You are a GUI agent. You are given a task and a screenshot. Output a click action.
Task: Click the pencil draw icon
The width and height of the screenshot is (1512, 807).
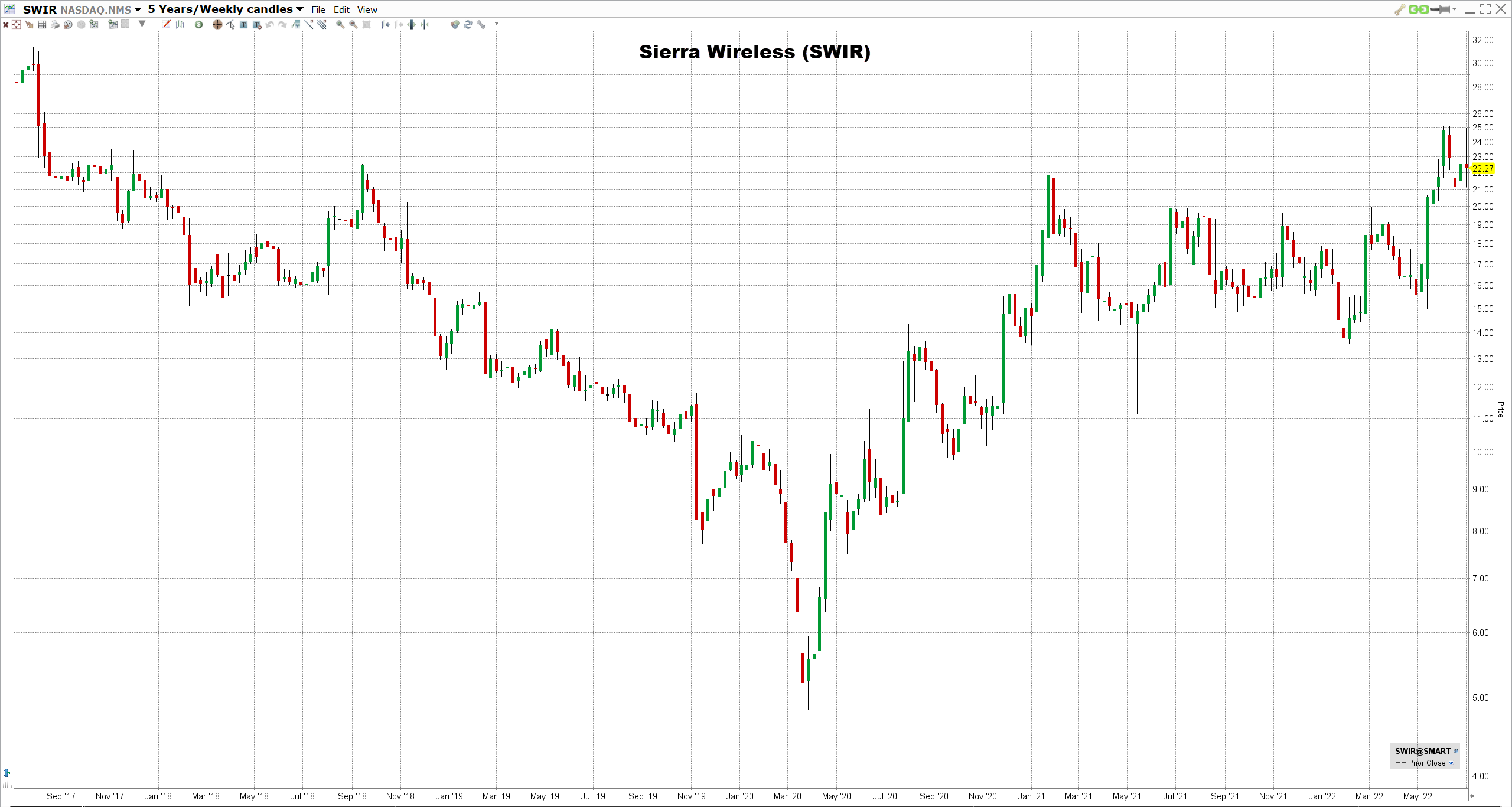pos(167,24)
